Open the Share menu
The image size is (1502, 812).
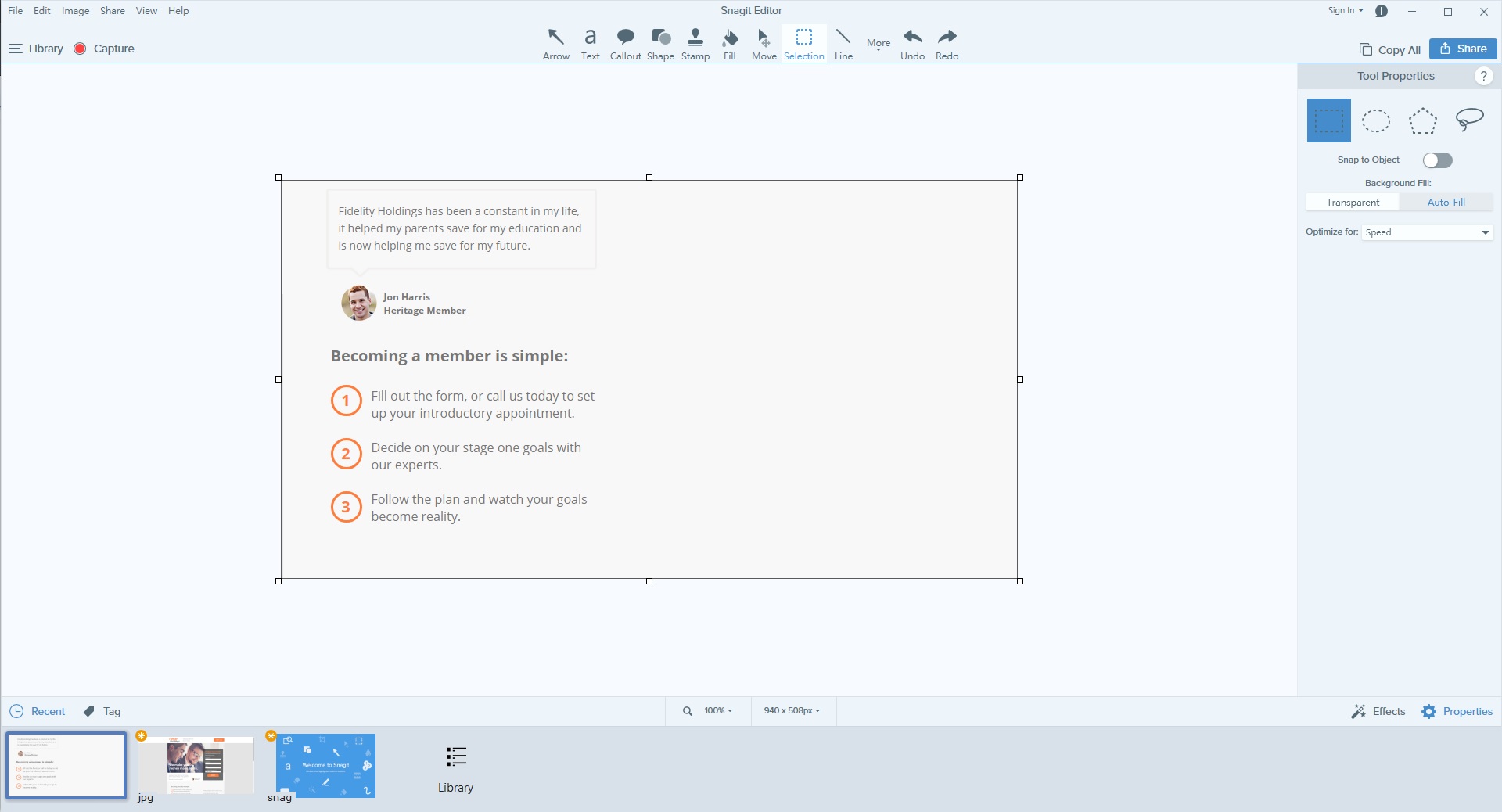[112, 11]
